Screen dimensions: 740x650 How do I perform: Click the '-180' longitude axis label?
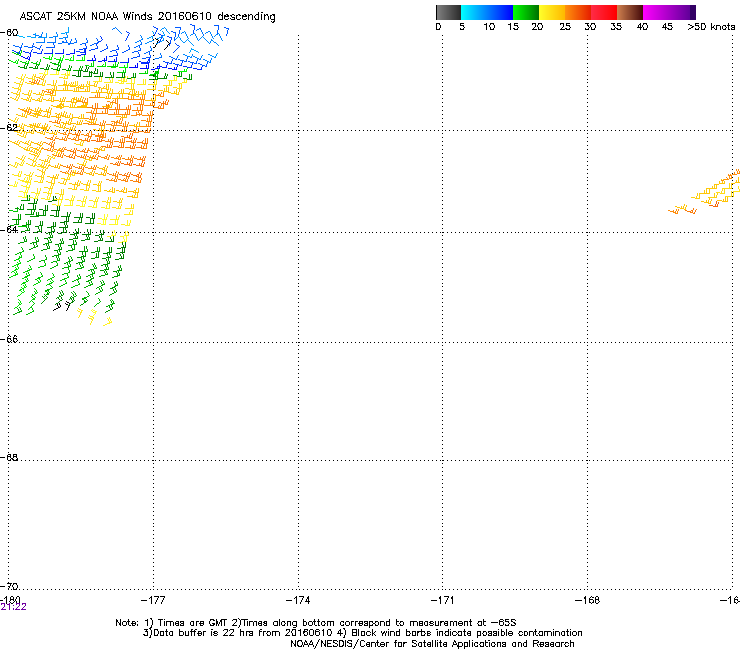click(x=10, y=599)
